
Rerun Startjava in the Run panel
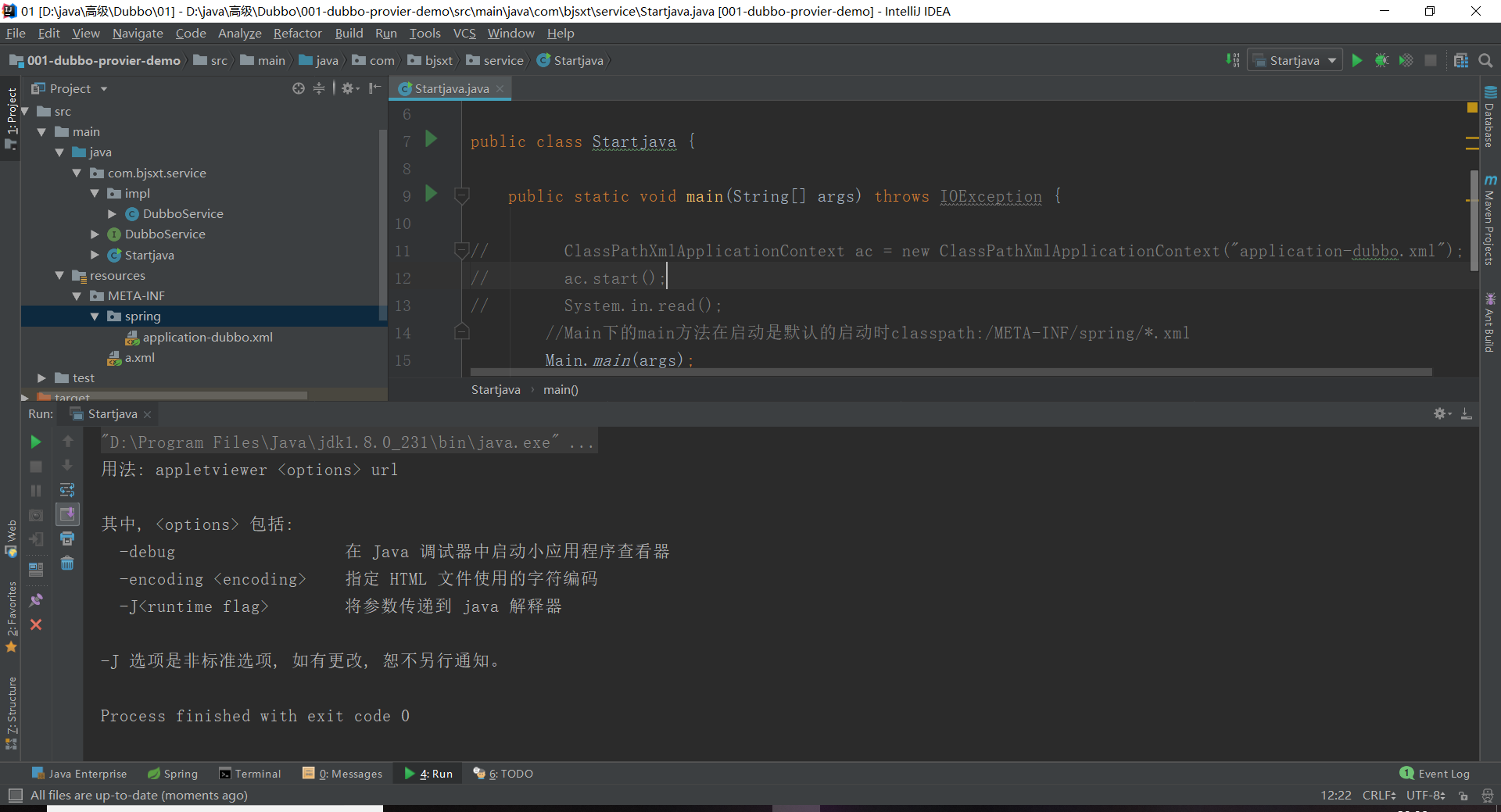point(36,442)
